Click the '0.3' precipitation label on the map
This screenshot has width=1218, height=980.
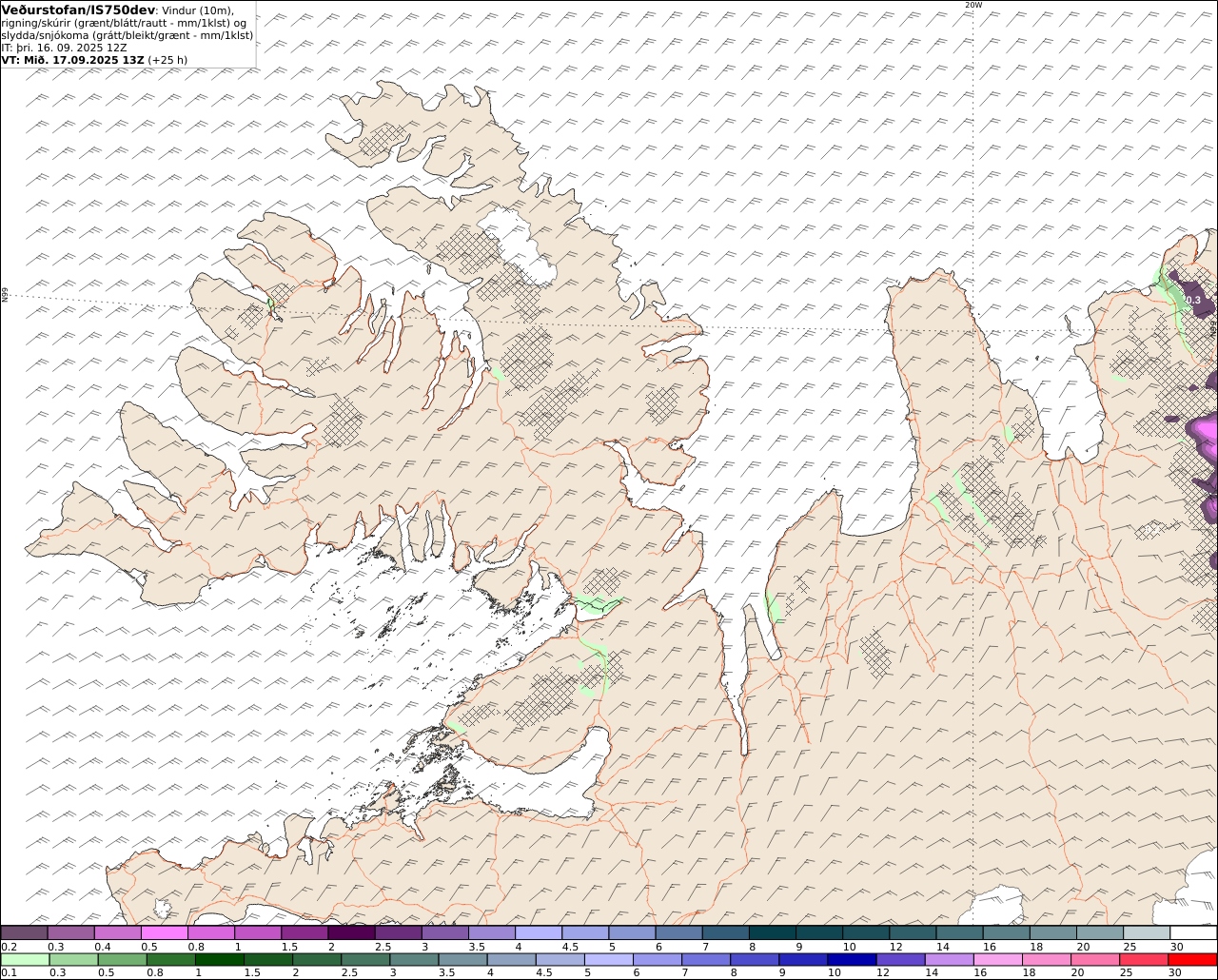[1192, 300]
